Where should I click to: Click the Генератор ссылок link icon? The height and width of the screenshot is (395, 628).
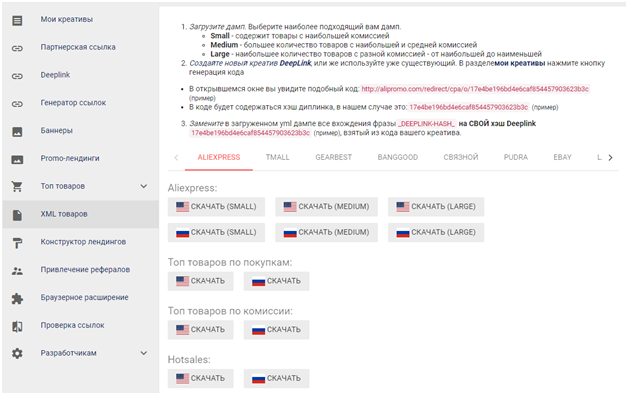point(17,104)
